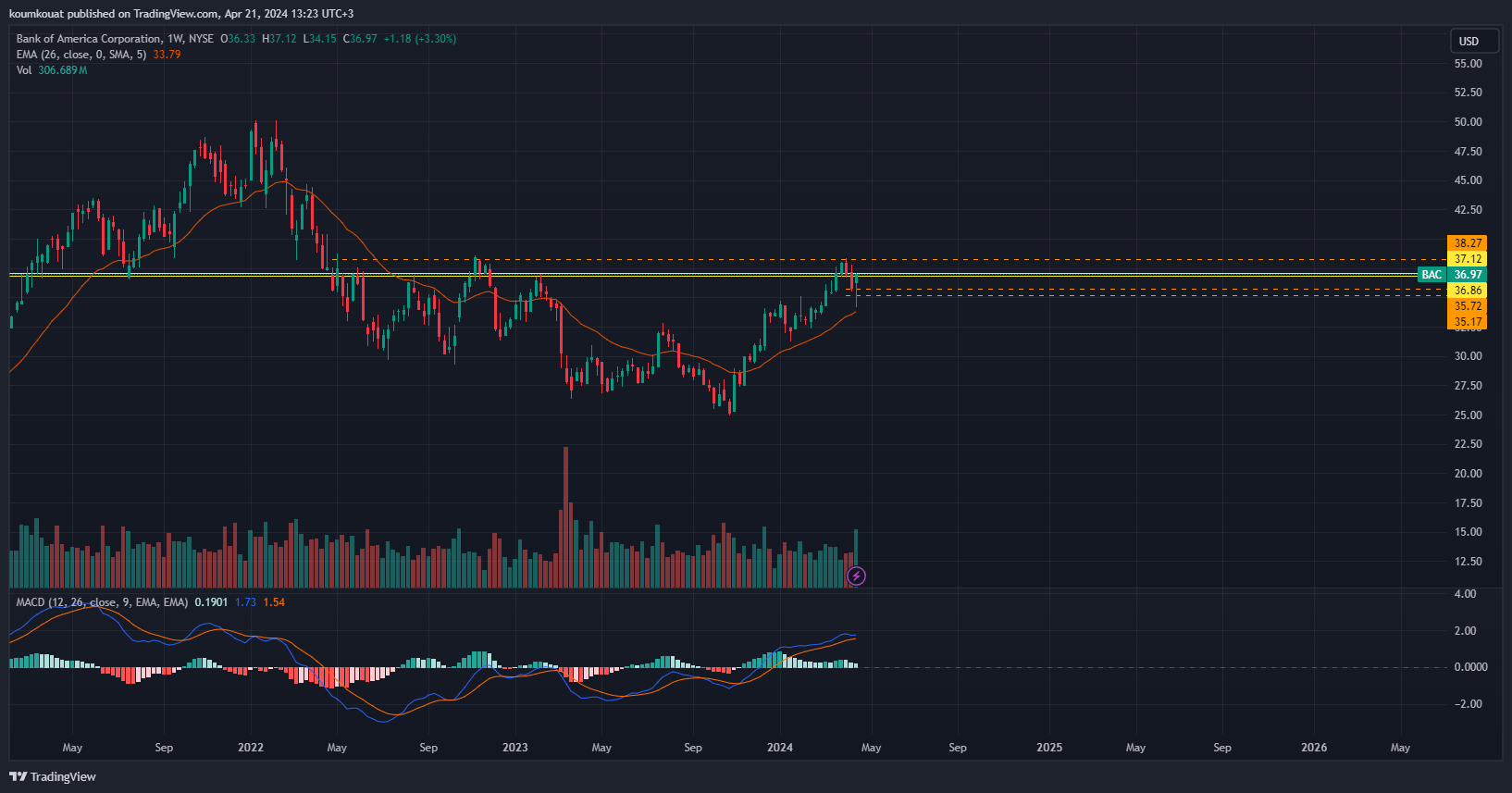
Task: Select the 35.72 orange price level label
Action: (1468, 306)
